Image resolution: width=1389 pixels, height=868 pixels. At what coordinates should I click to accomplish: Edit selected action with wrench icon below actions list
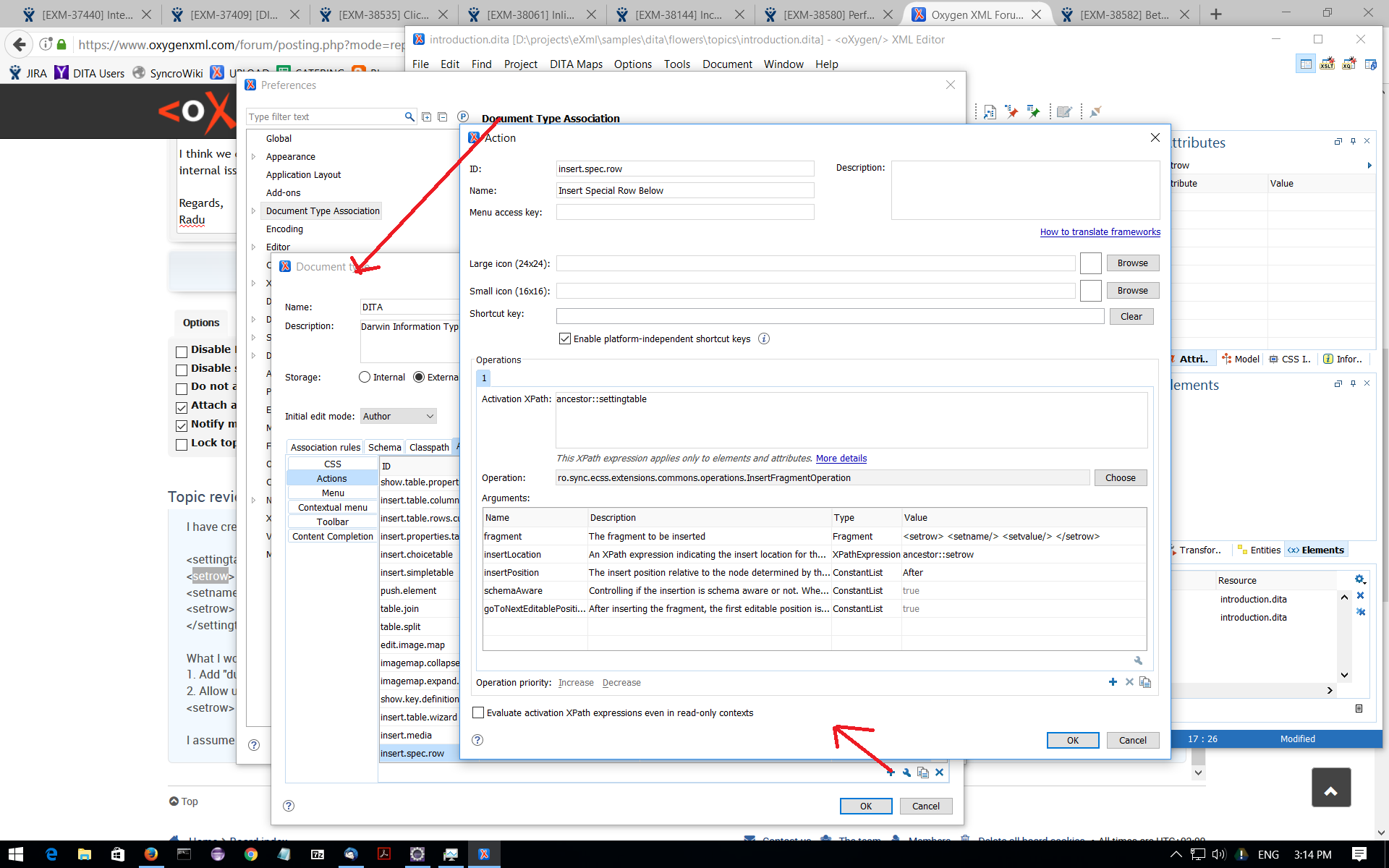906,773
